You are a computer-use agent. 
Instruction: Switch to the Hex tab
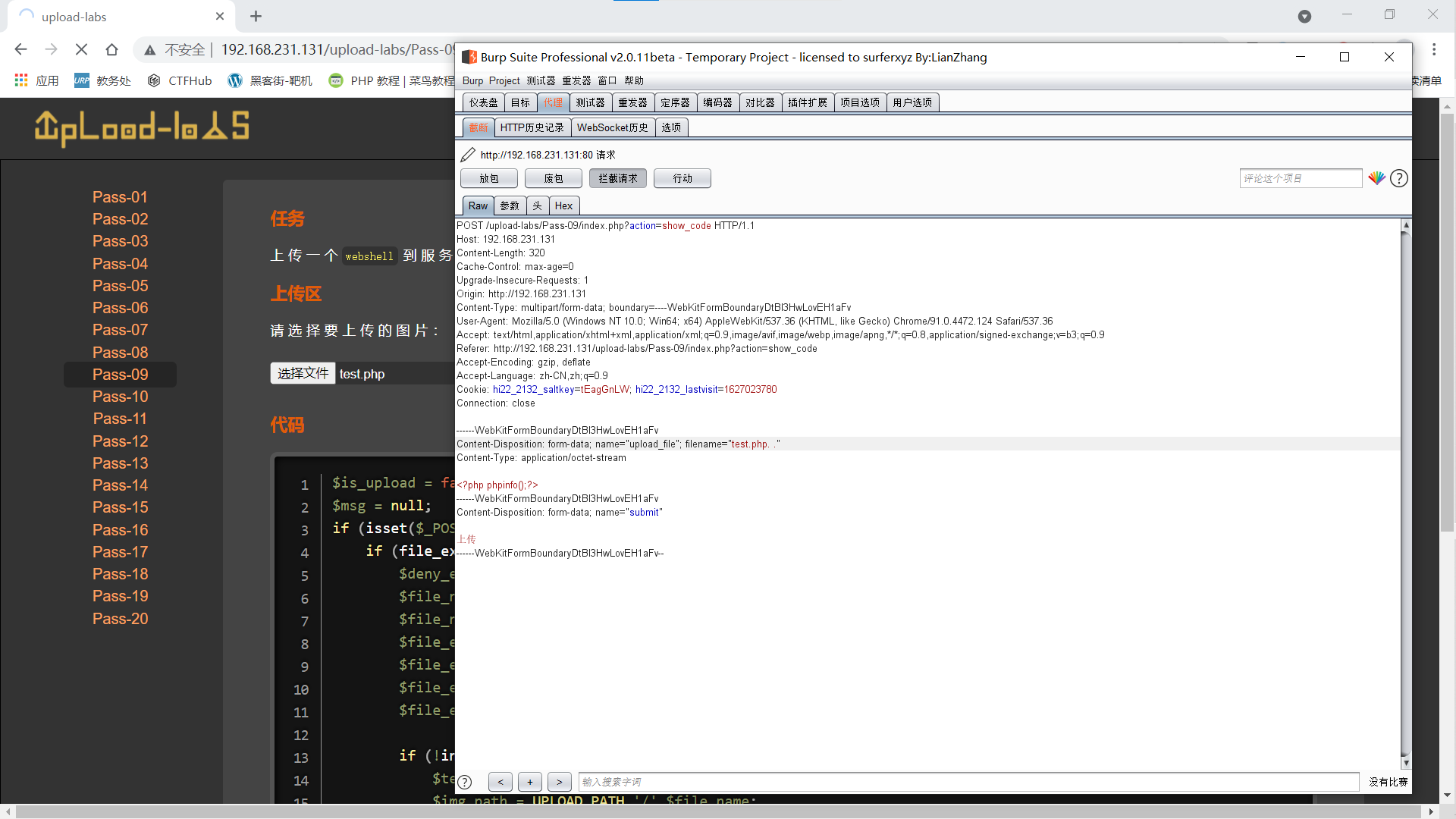(563, 206)
